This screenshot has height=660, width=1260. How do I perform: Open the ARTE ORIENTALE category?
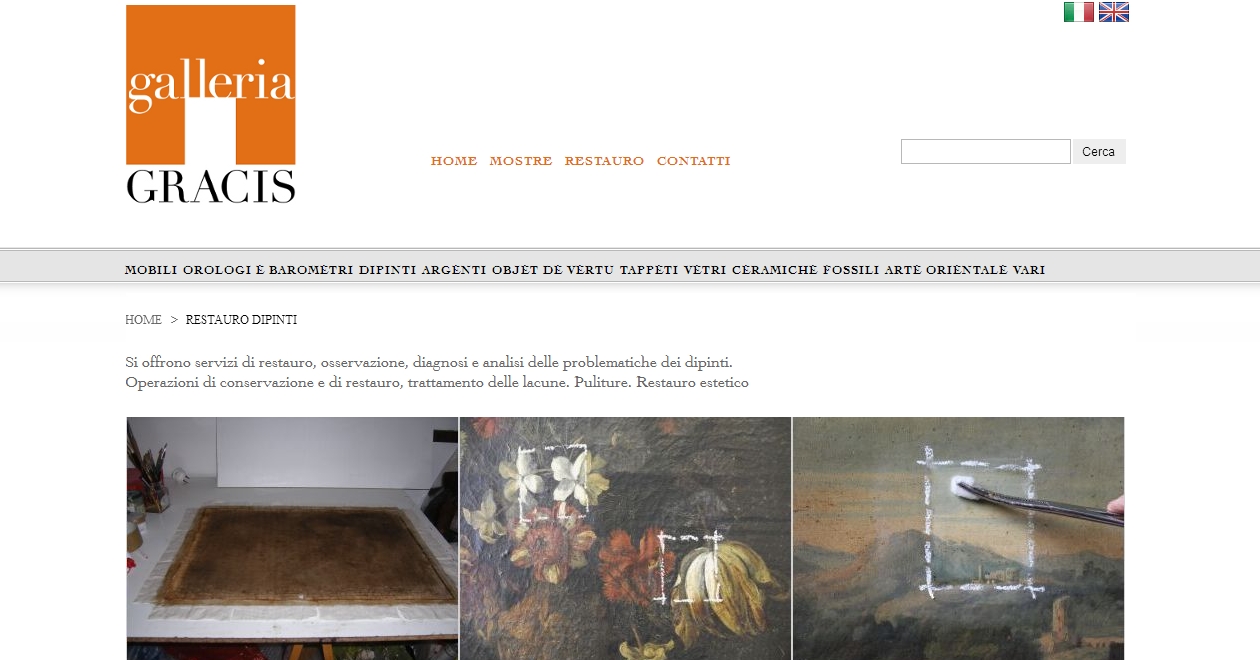click(x=946, y=270)
